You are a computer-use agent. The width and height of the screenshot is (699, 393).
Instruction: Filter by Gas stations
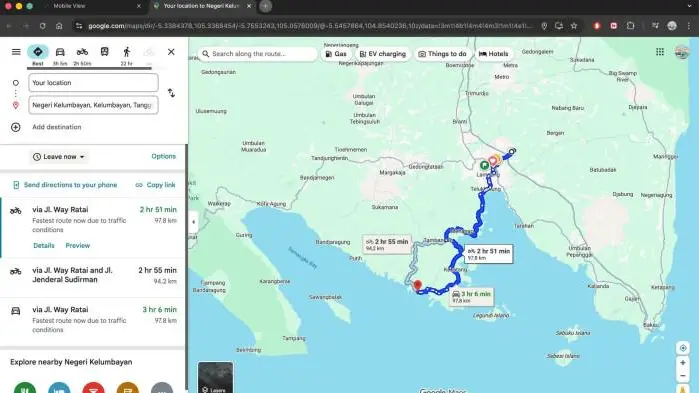pyautogui.click(x=336, y=54)
